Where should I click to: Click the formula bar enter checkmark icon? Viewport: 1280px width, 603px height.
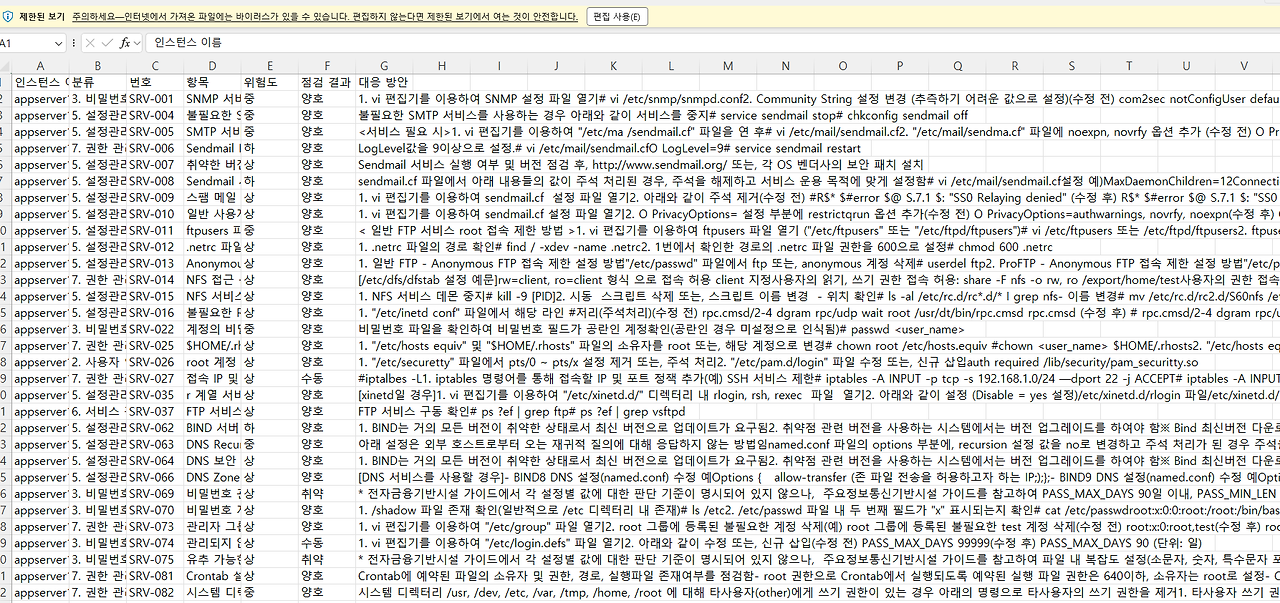tap(107, 43)
